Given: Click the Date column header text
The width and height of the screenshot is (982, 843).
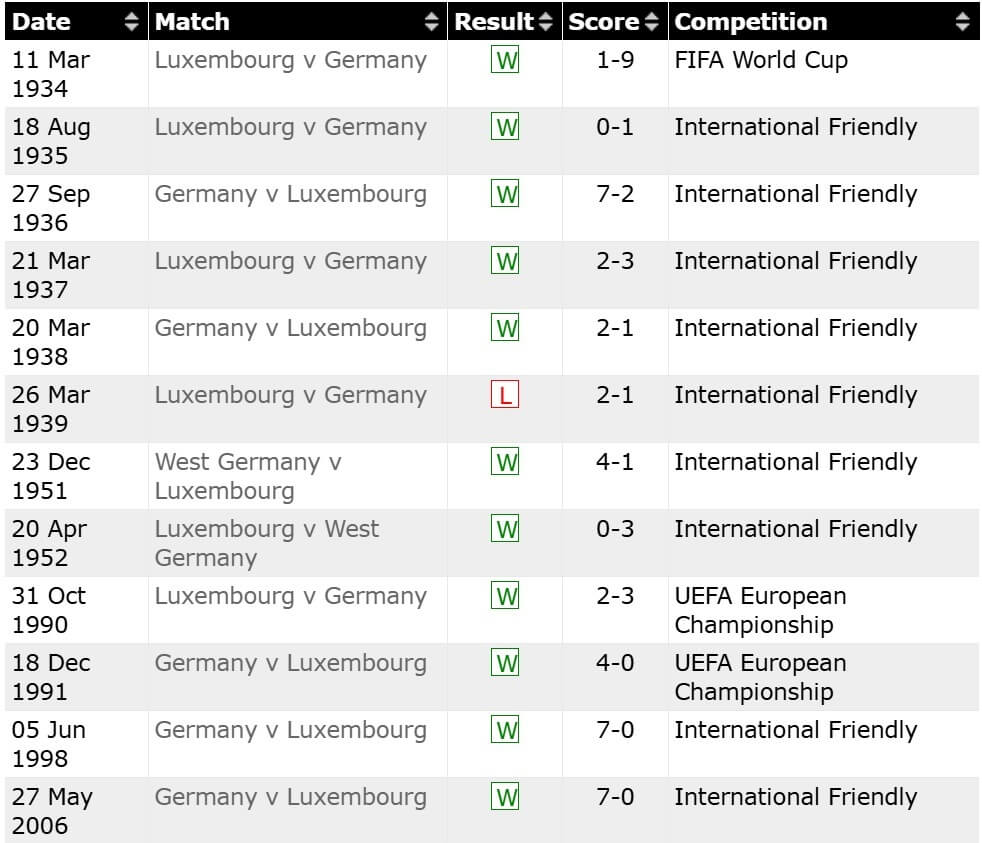Looking at the screenshot, I should coord(42,22).
